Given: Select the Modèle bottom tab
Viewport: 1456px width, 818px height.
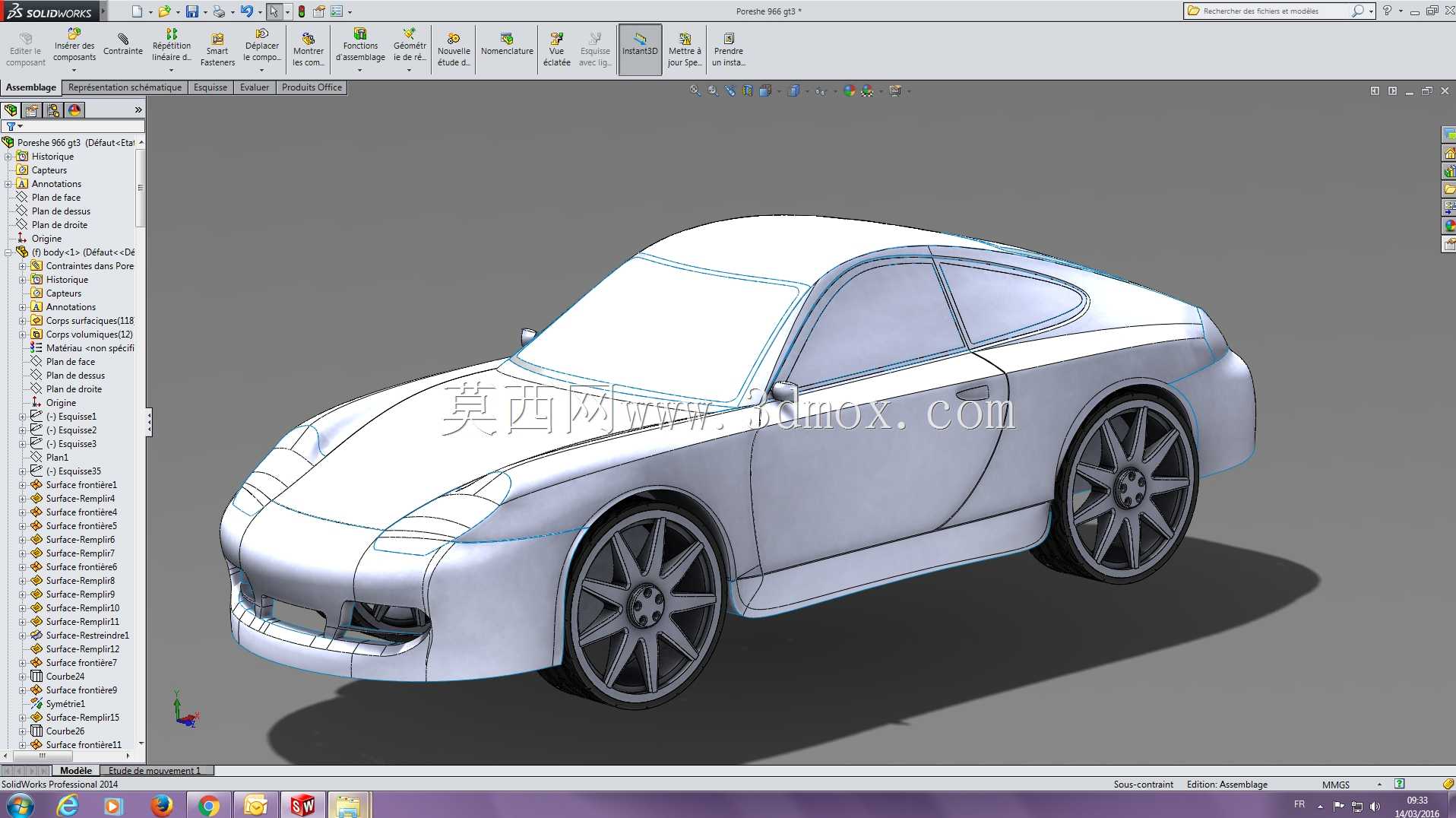Looking at the screenshot, I should point(76,770).
